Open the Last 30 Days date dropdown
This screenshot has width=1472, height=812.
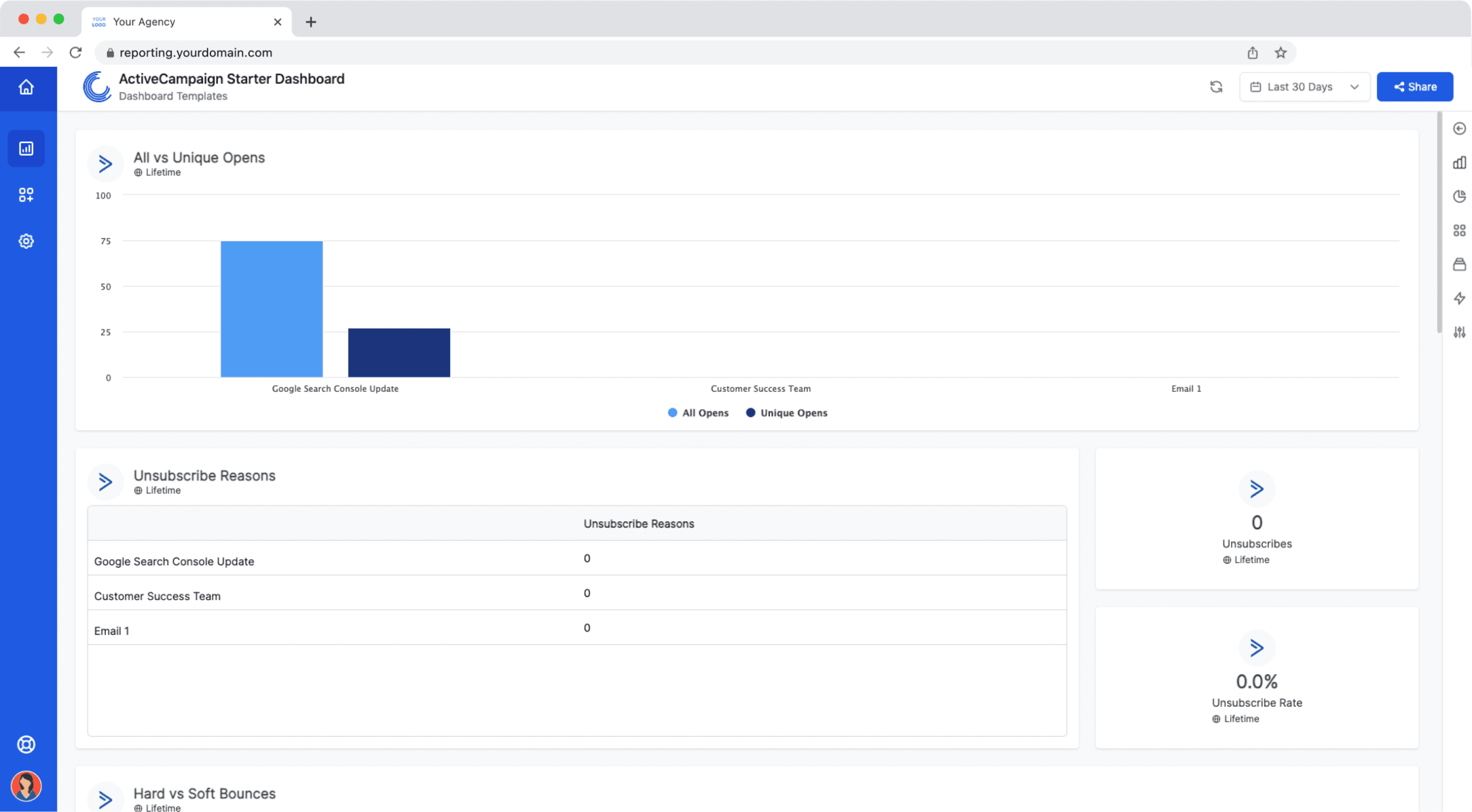[x=1304, y=87]
